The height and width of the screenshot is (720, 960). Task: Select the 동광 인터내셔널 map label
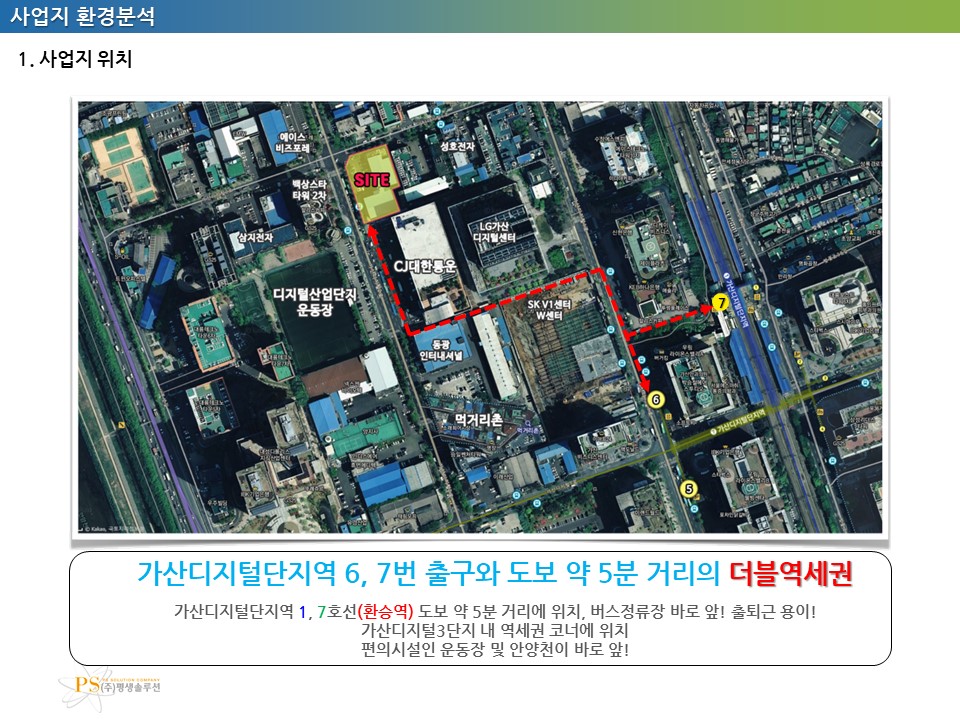point(441,350)
